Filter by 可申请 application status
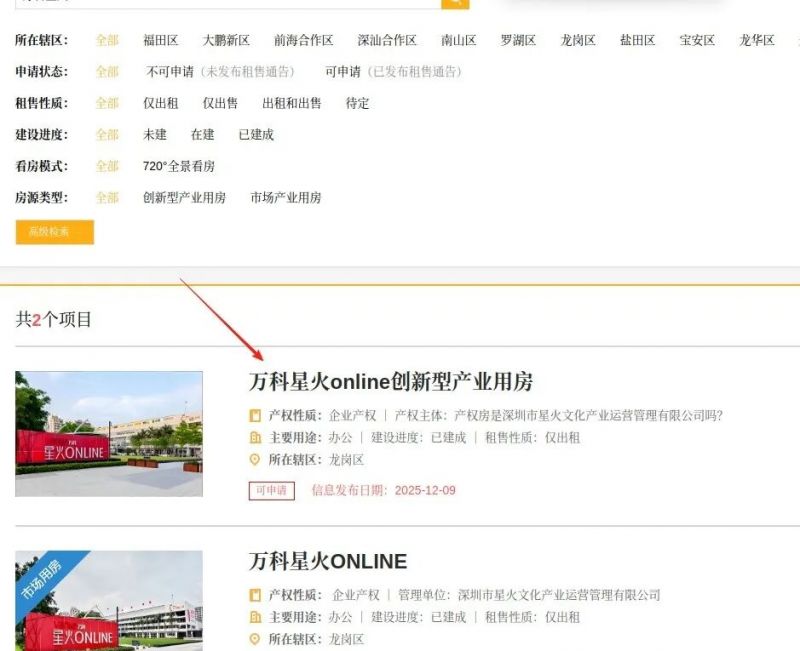800x651 pixels. tap(342, 72)
